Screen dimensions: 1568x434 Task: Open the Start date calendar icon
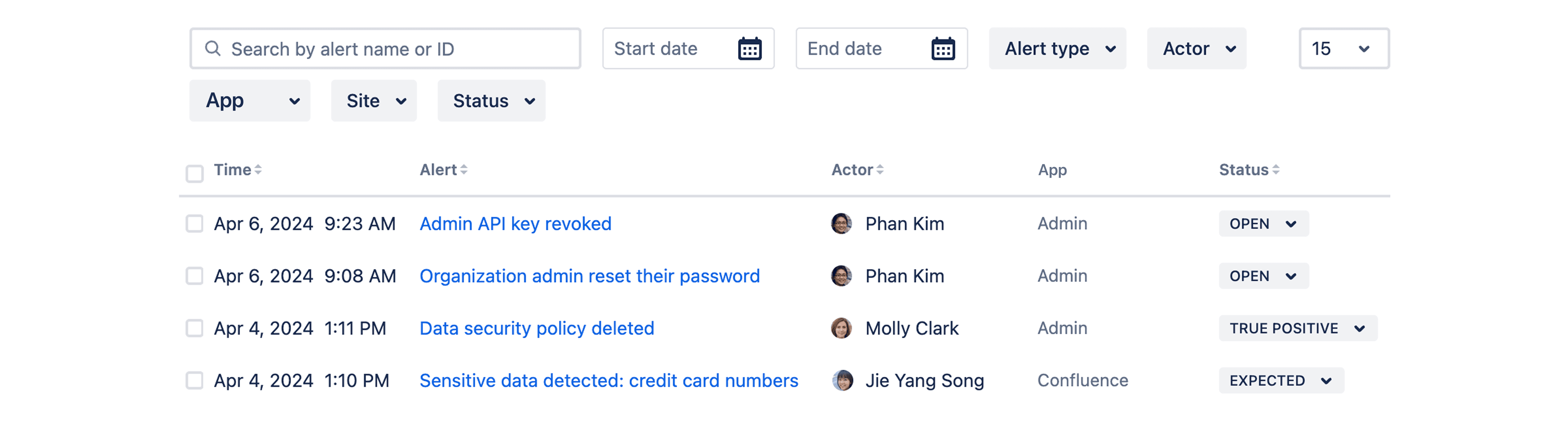(749, 49)
